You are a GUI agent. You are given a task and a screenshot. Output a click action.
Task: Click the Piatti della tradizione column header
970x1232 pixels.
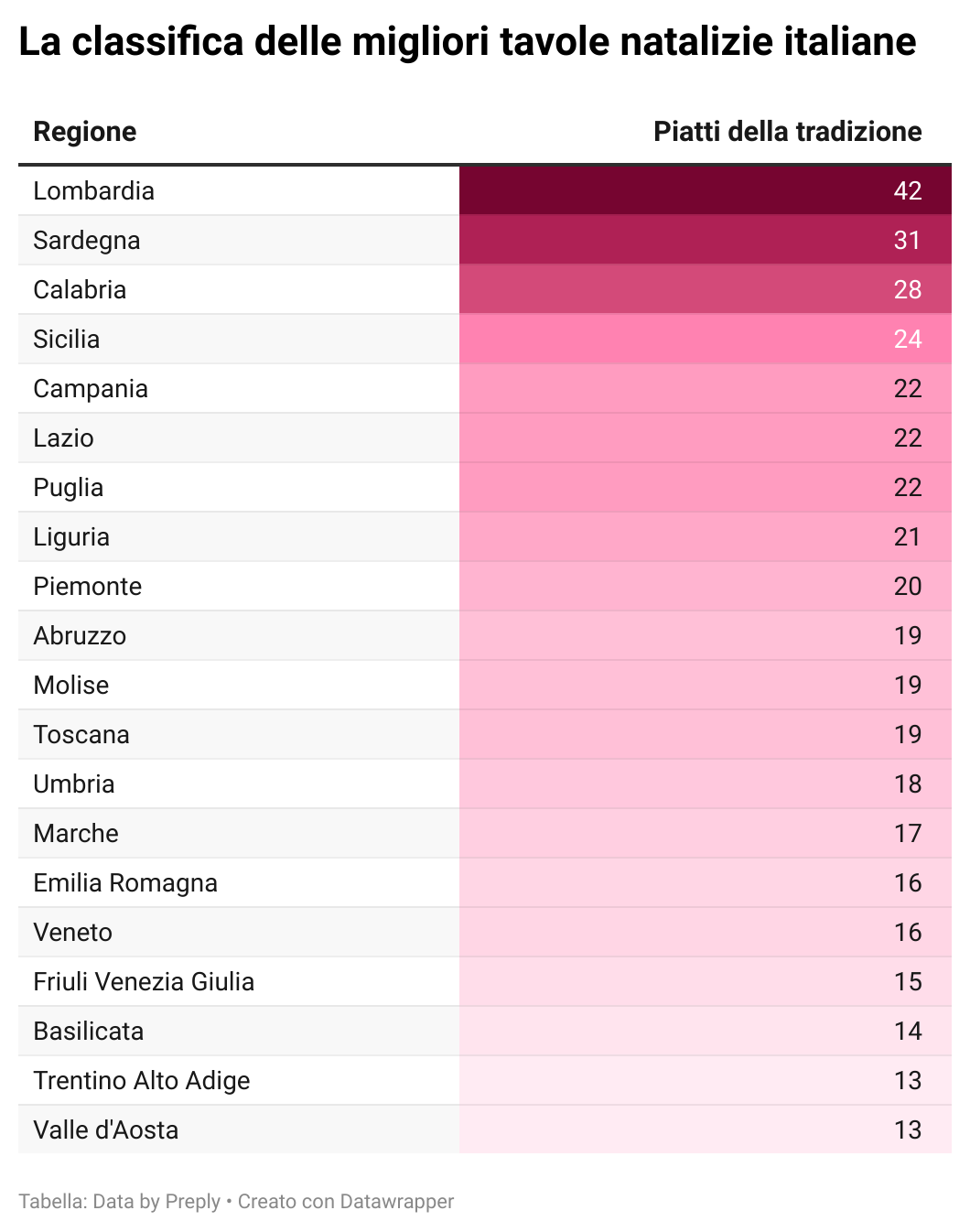pos(787,132)
